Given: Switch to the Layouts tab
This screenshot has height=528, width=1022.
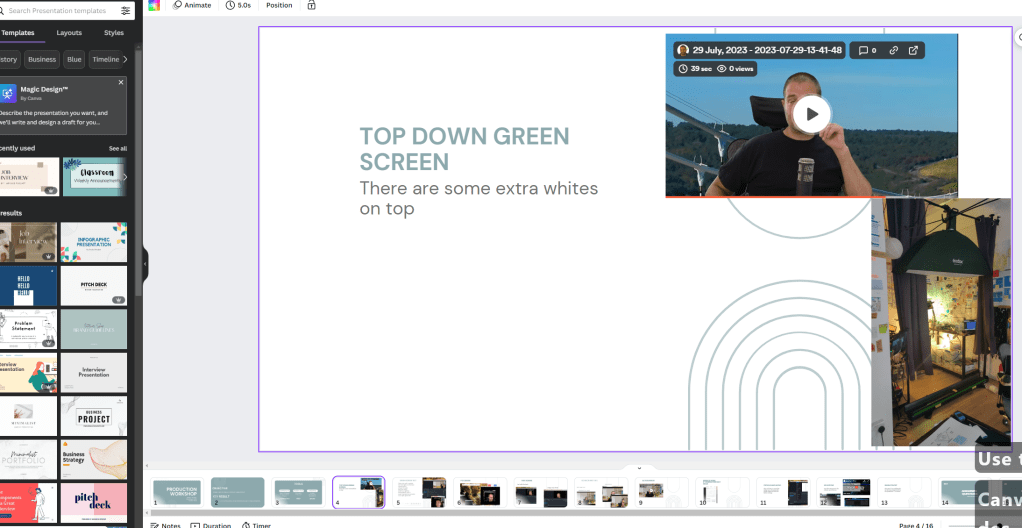Looking at the screenshot, I should (x=69, y=33).
